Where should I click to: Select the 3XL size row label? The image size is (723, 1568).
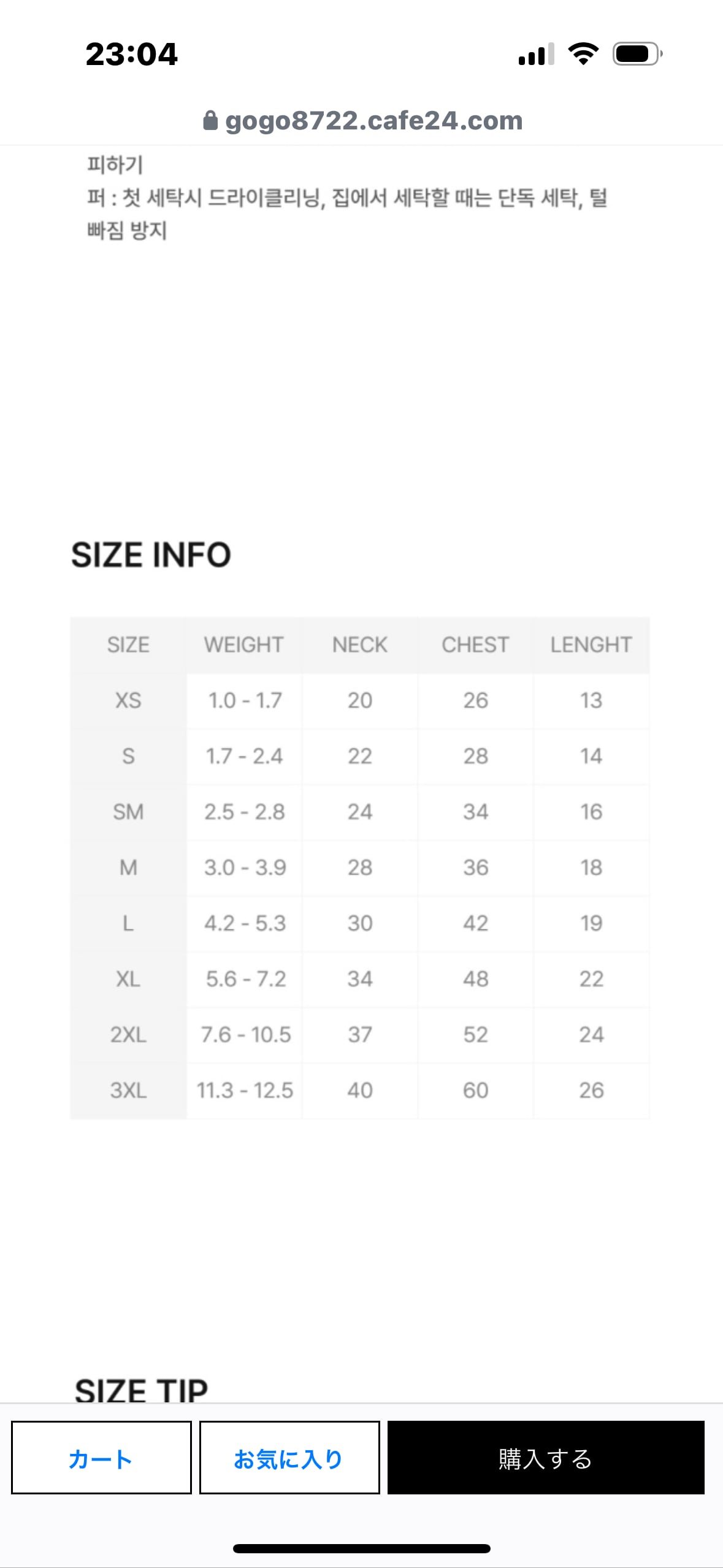(x=128, y=1091)
